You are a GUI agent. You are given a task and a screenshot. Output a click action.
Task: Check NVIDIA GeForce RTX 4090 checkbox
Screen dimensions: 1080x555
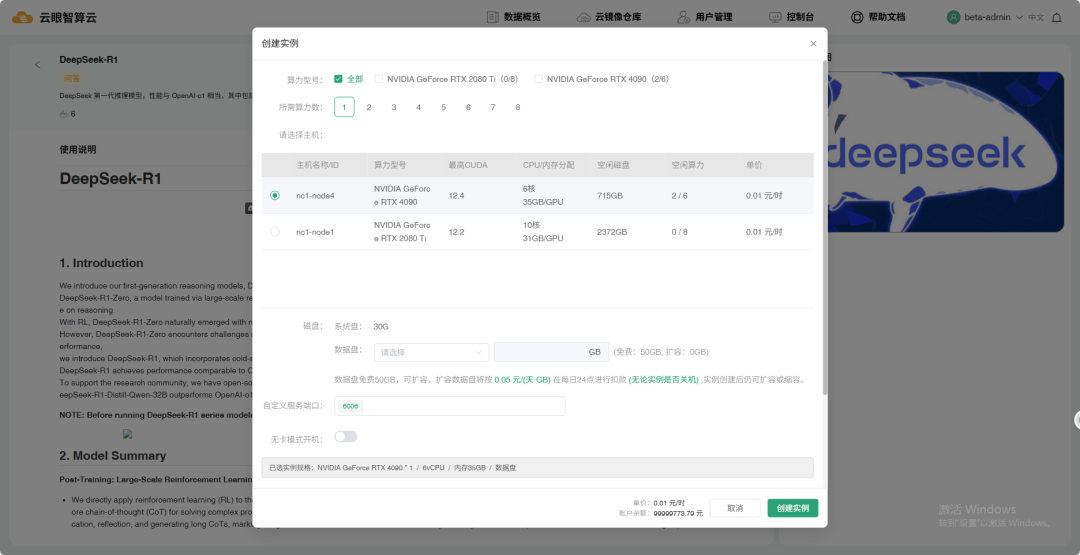pyautogui.click(x=538, y=79)
